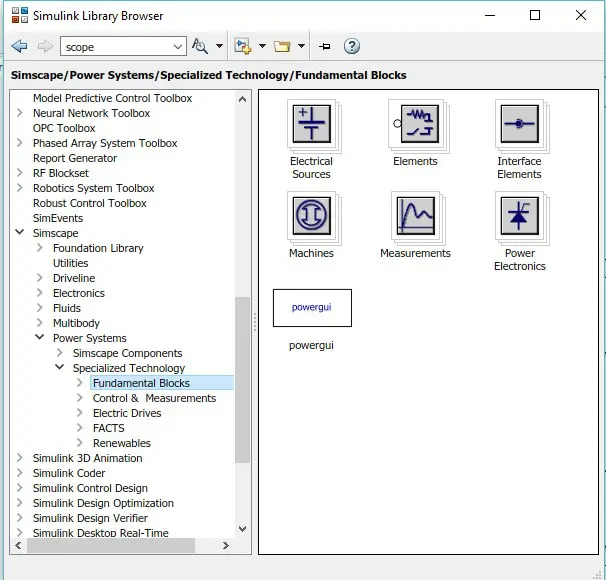Click the new model icon
This screenshot has height=580, width=606.
(242, 46)
